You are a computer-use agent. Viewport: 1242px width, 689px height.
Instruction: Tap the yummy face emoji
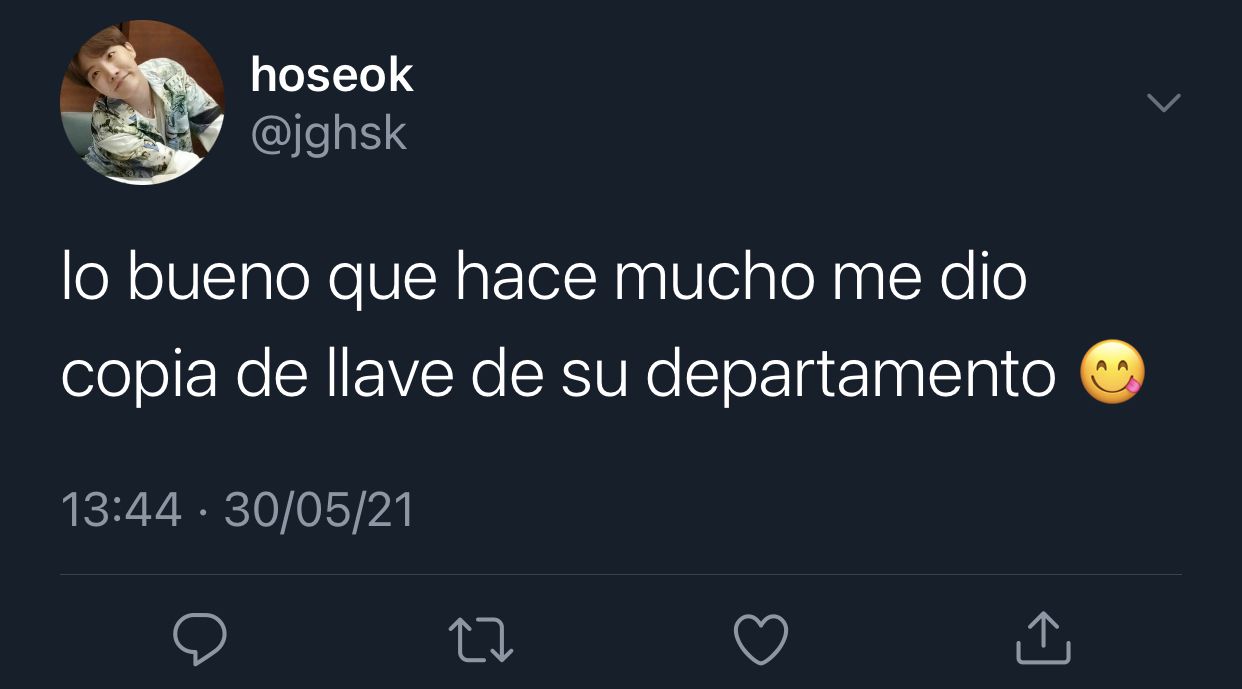[x=1112, y=373]
